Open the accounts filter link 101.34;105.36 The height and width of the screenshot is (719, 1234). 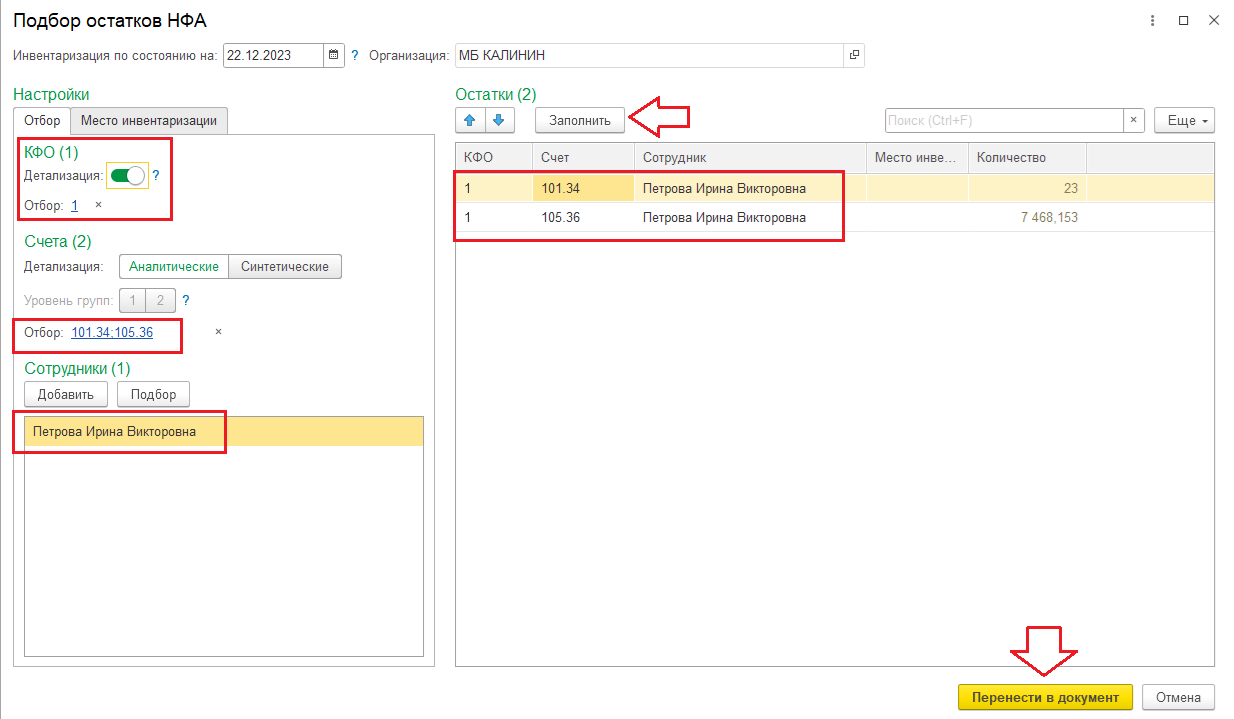pos(112,332)
